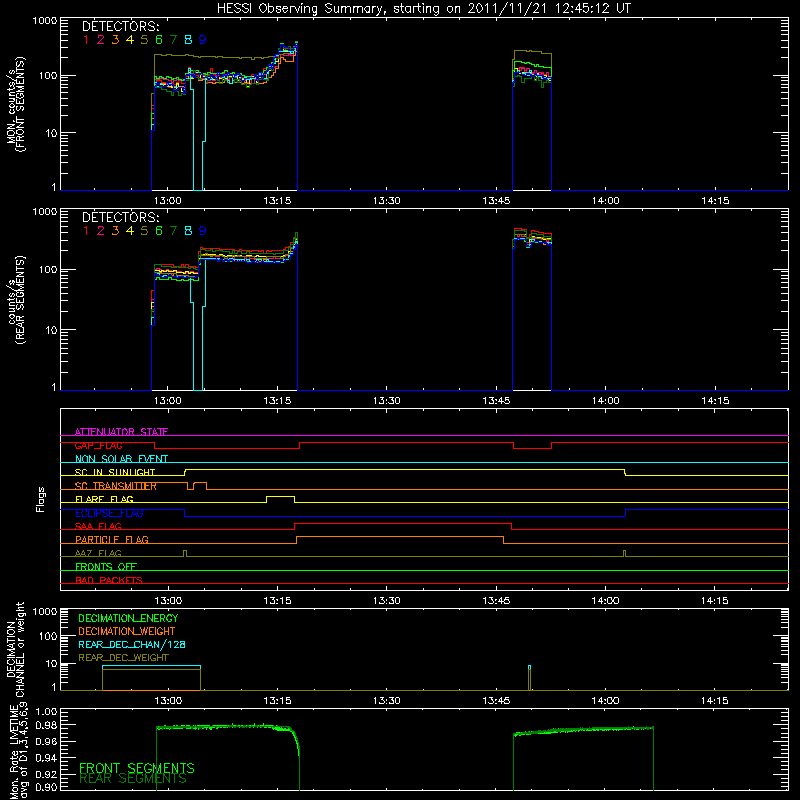Select green detector 6 in rear segments legend

159,231
